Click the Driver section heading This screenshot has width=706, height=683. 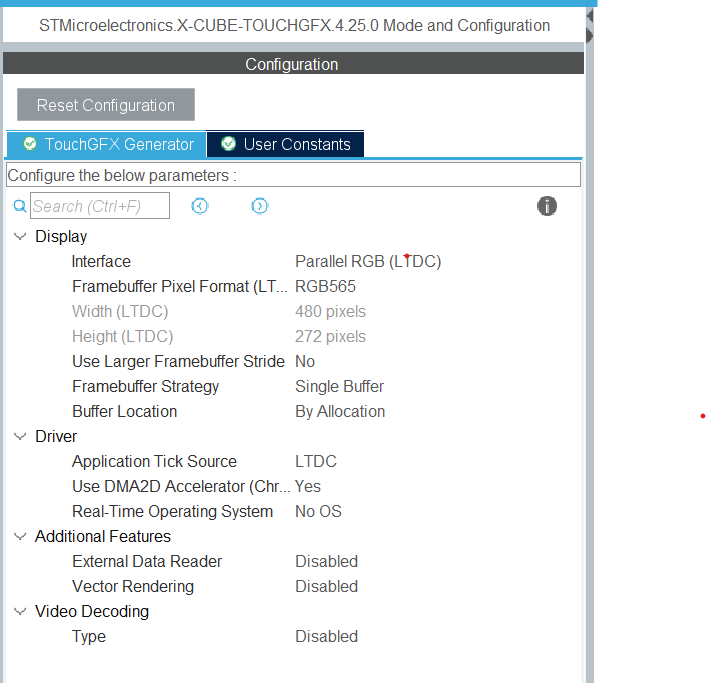(56, 436)
